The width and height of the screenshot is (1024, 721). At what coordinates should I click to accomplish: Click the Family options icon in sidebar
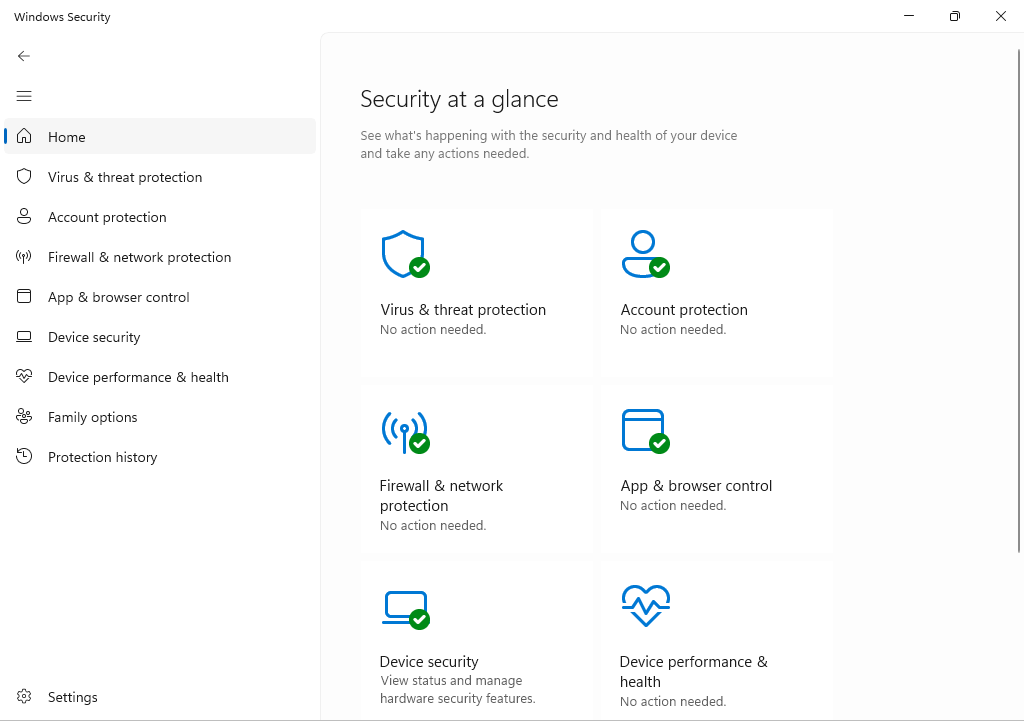(x=25, y=417)
